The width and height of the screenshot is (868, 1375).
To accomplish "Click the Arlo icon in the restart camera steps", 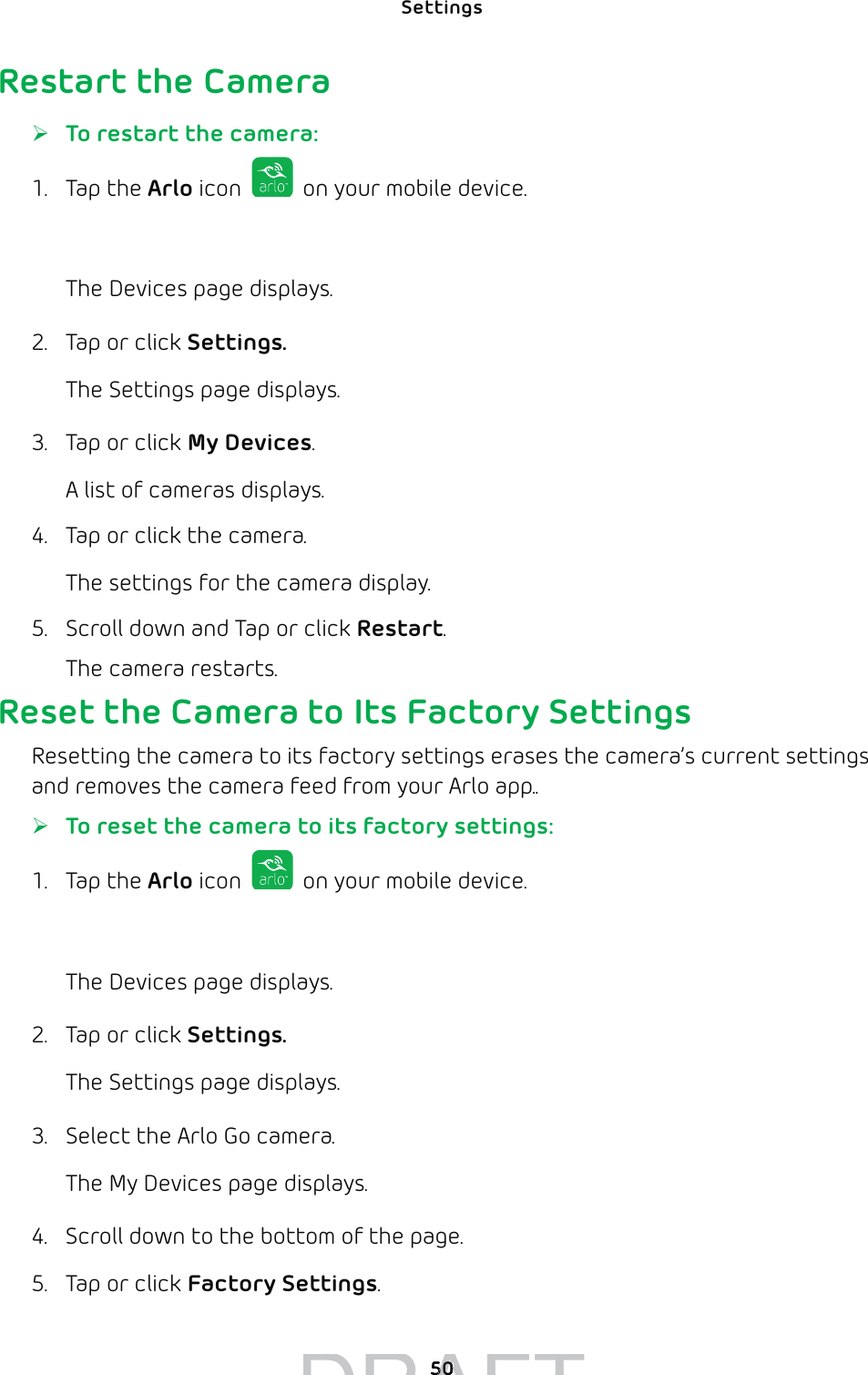I will point(272,178).
